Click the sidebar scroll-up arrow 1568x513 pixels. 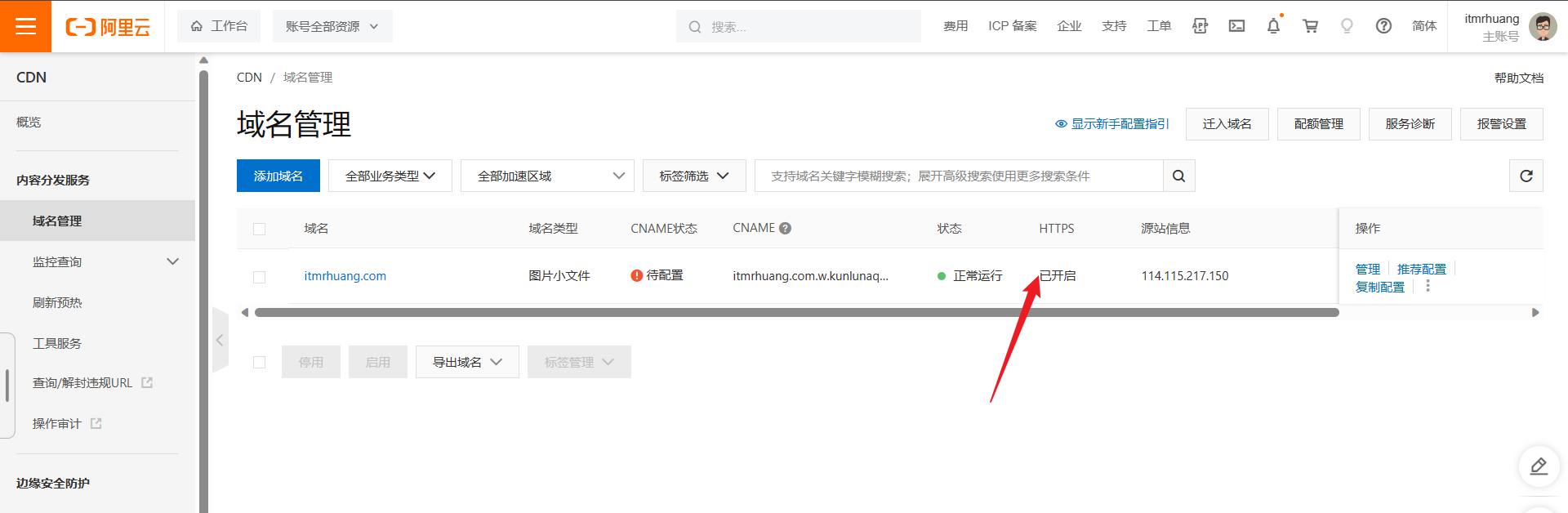(x=203, y=60)
